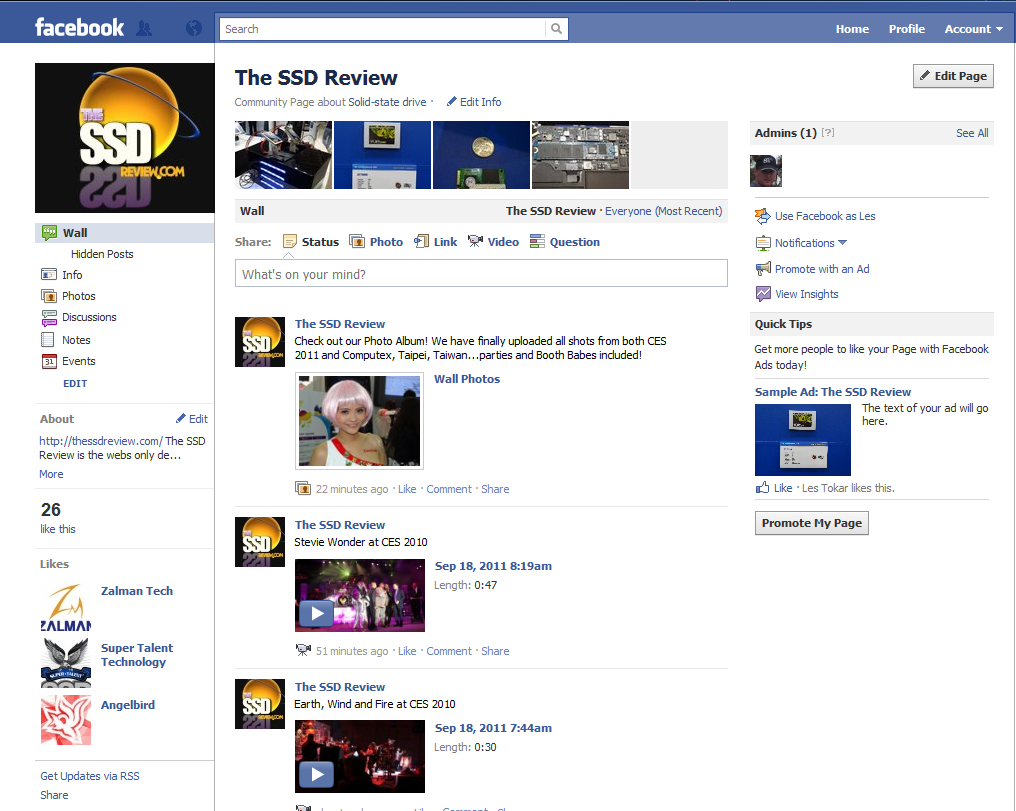Open friend requests icon in top bar
Screen dimensions: 1016x811
(144, 27)
